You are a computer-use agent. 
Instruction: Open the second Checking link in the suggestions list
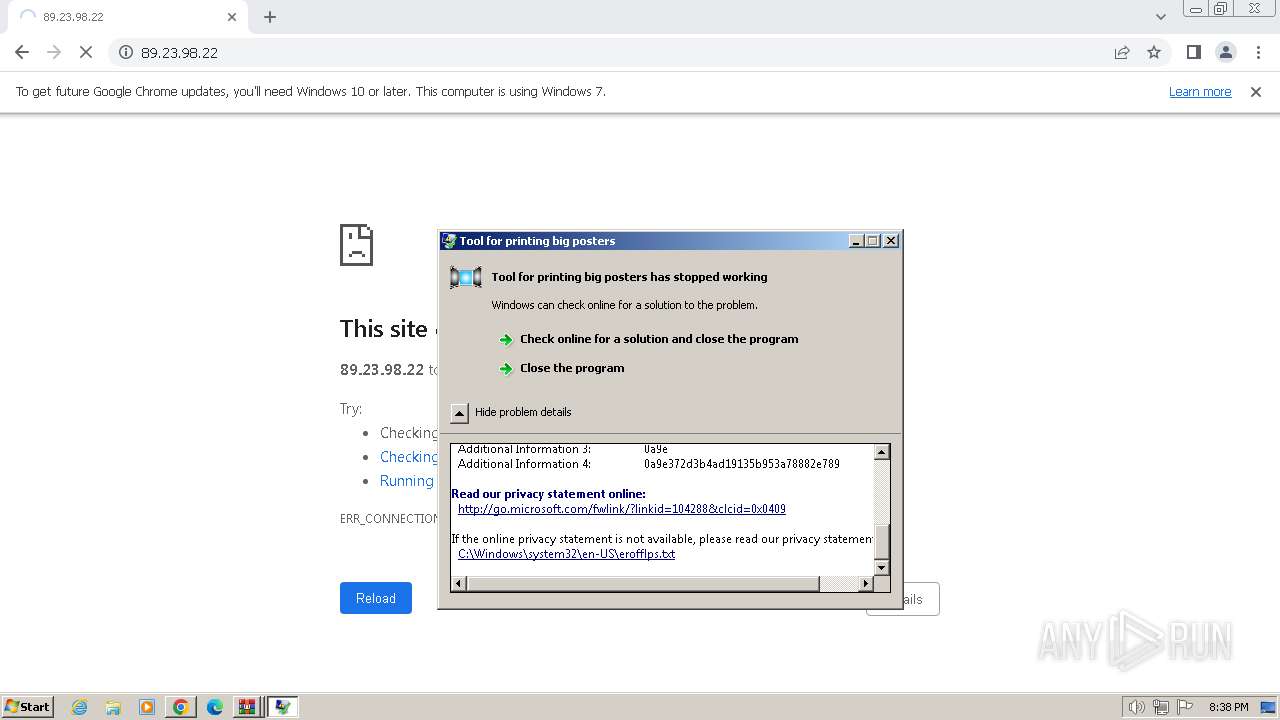pos(408,457)
